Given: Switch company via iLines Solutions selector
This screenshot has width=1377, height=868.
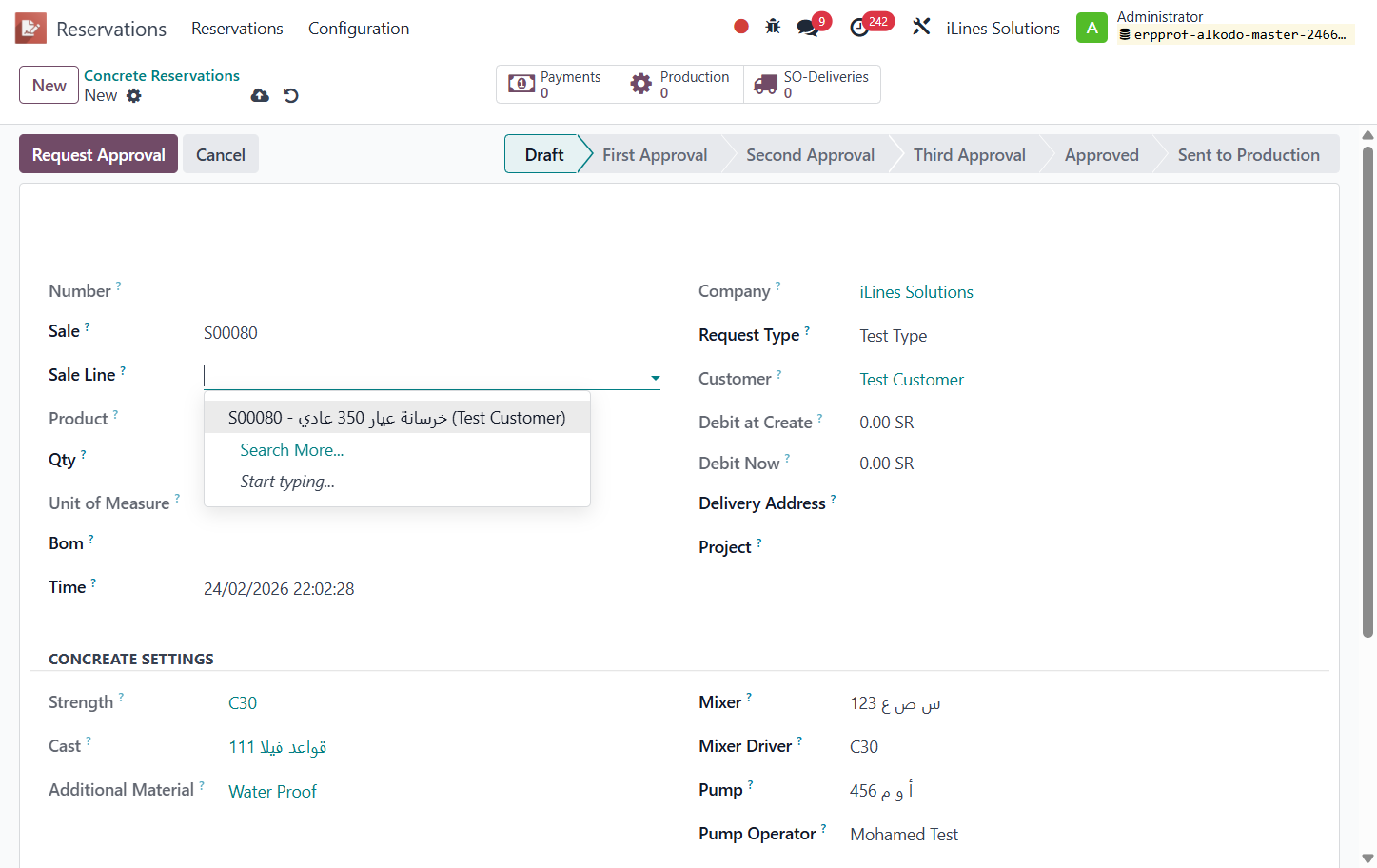Looking at the screenshot, I should (1003, 29).
